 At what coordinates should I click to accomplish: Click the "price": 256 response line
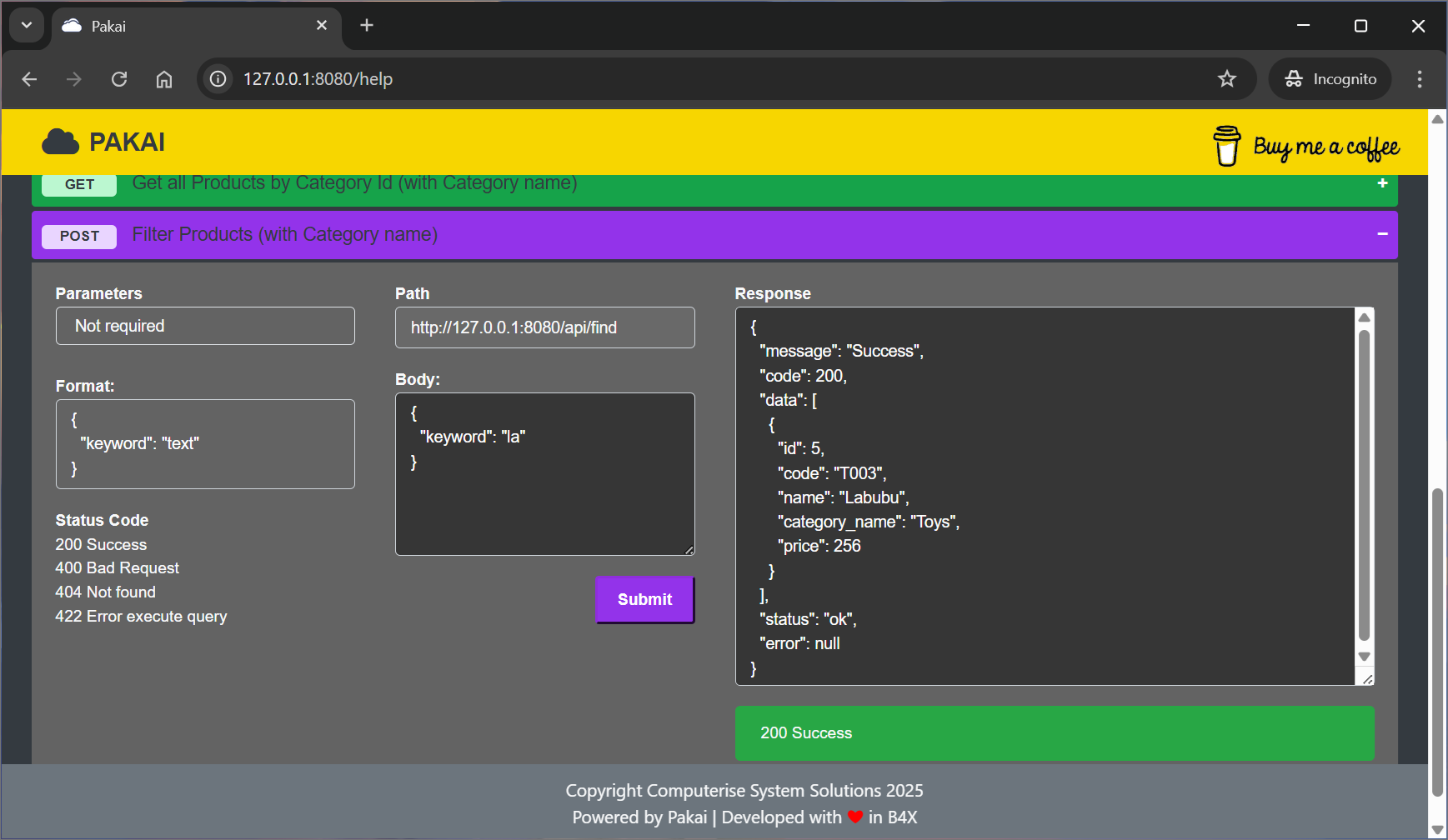click(819, 546)
